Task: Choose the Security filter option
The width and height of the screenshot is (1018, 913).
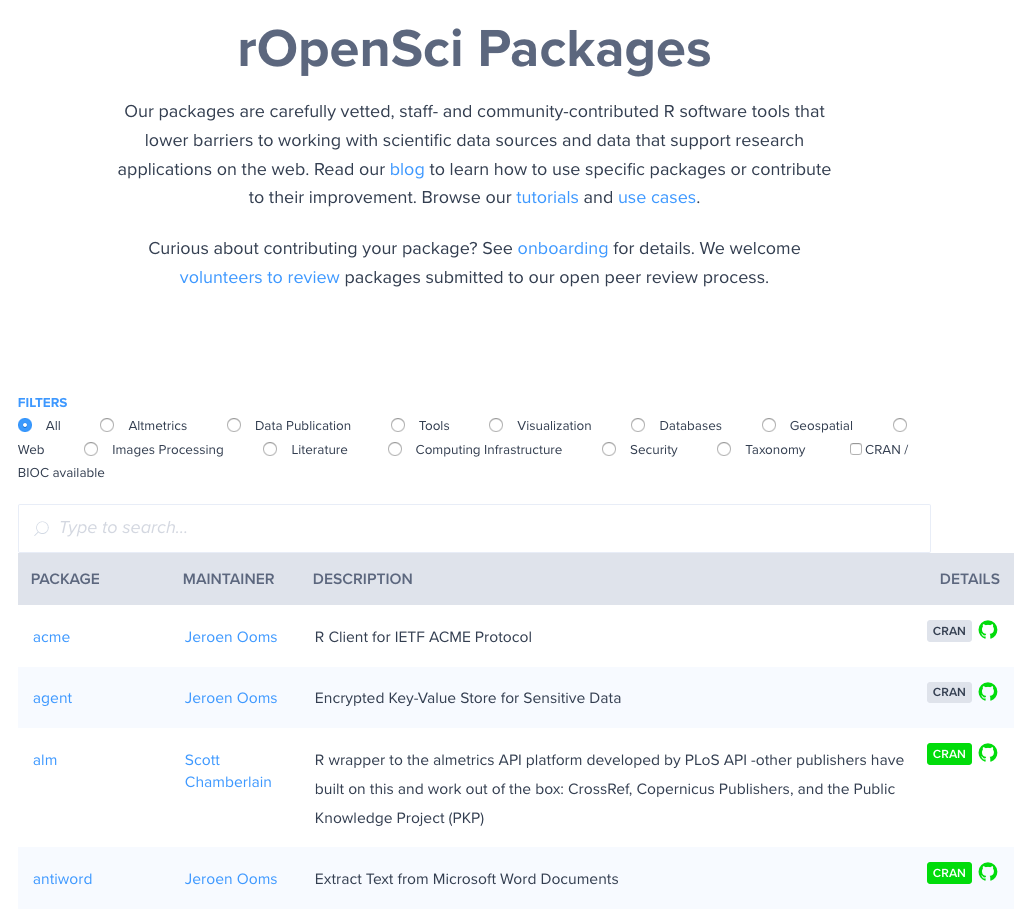Action: point(609,449)
